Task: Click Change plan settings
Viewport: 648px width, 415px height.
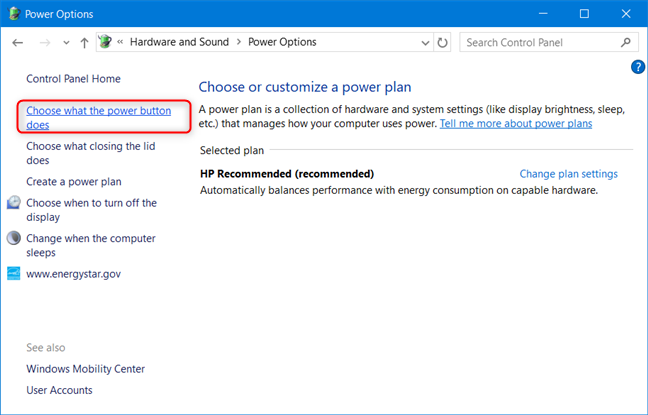Action: pos(568,174)
